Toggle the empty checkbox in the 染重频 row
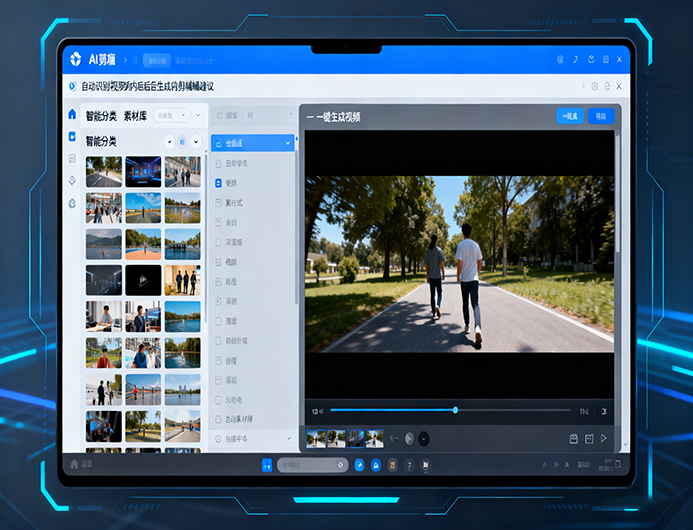The height and width of the screenshot is (530, 693). 218,242
